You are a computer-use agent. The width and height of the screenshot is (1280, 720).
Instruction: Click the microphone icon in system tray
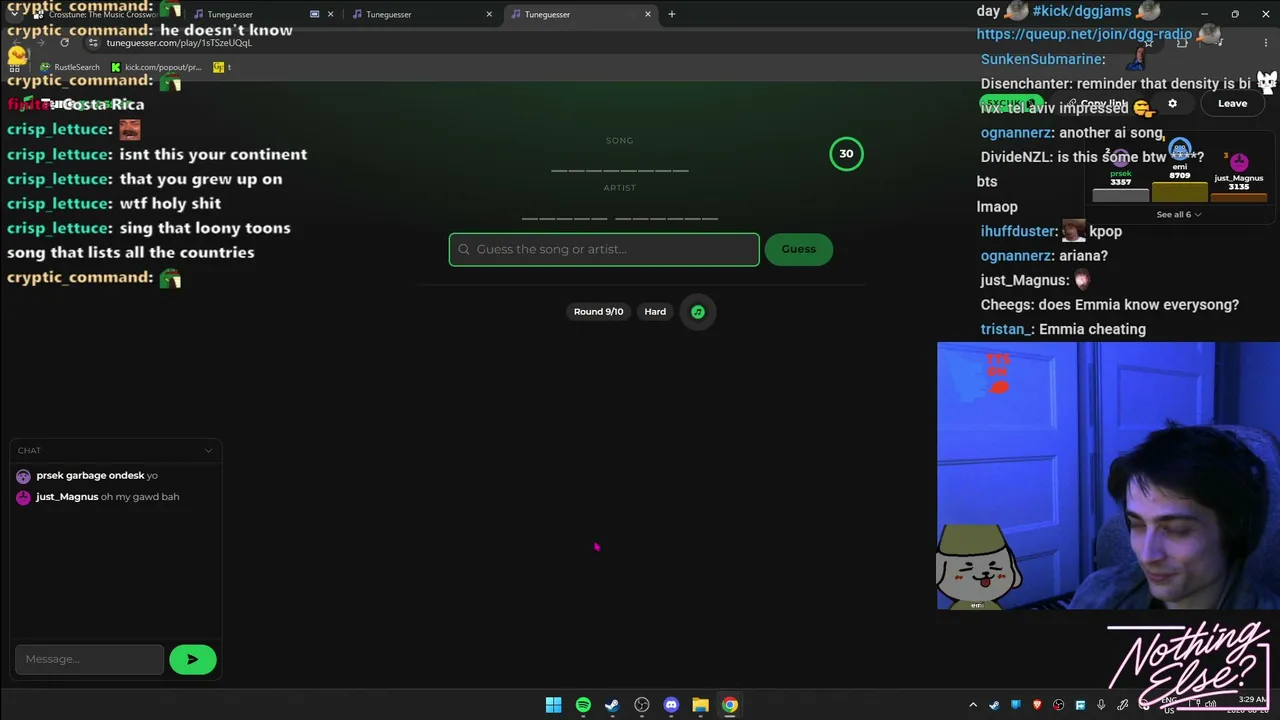point(1101,705)
